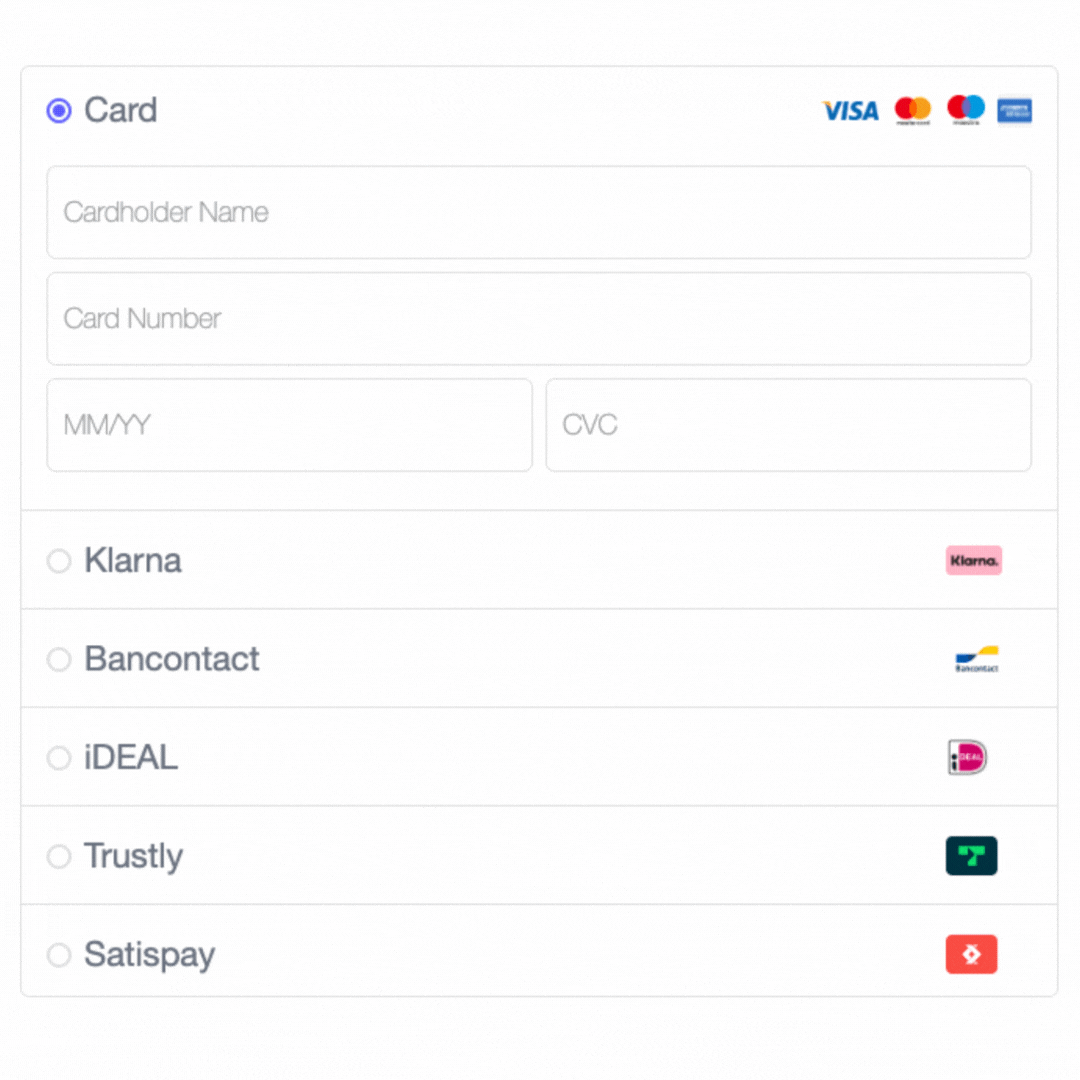Click the American Express logo icon

(1014, 110)
